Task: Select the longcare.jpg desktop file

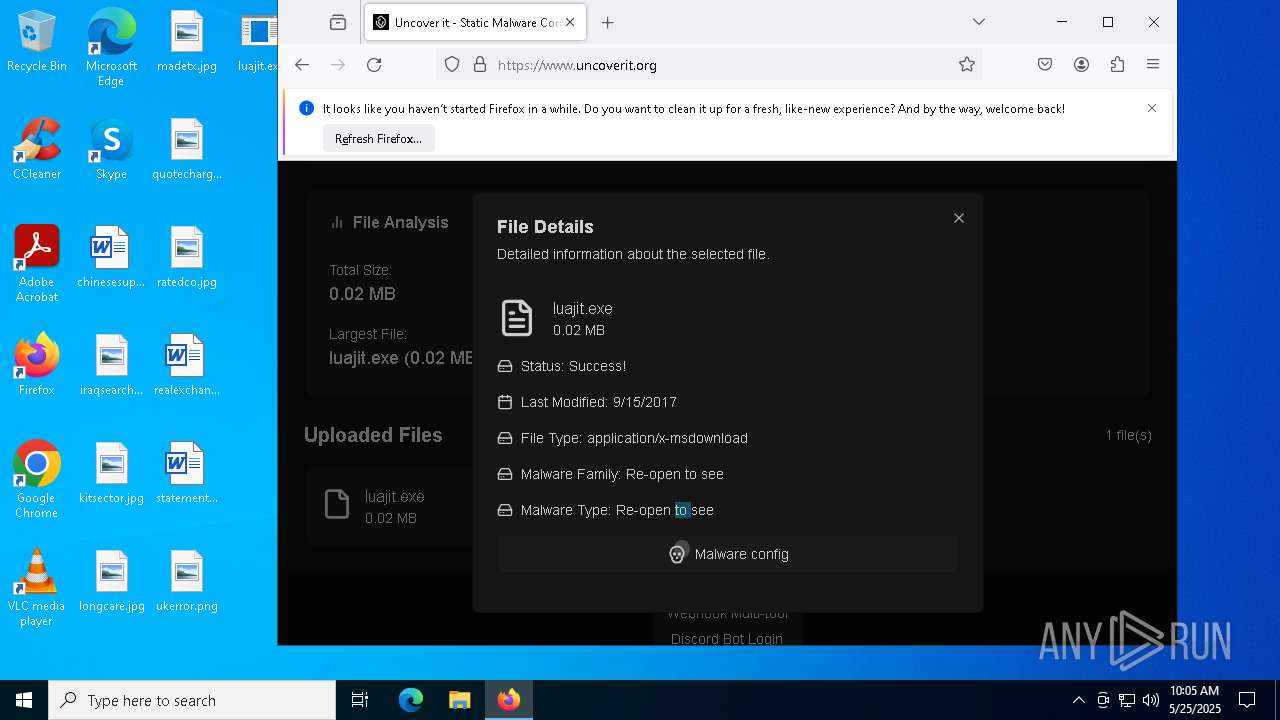Action: tap(111, 581)
